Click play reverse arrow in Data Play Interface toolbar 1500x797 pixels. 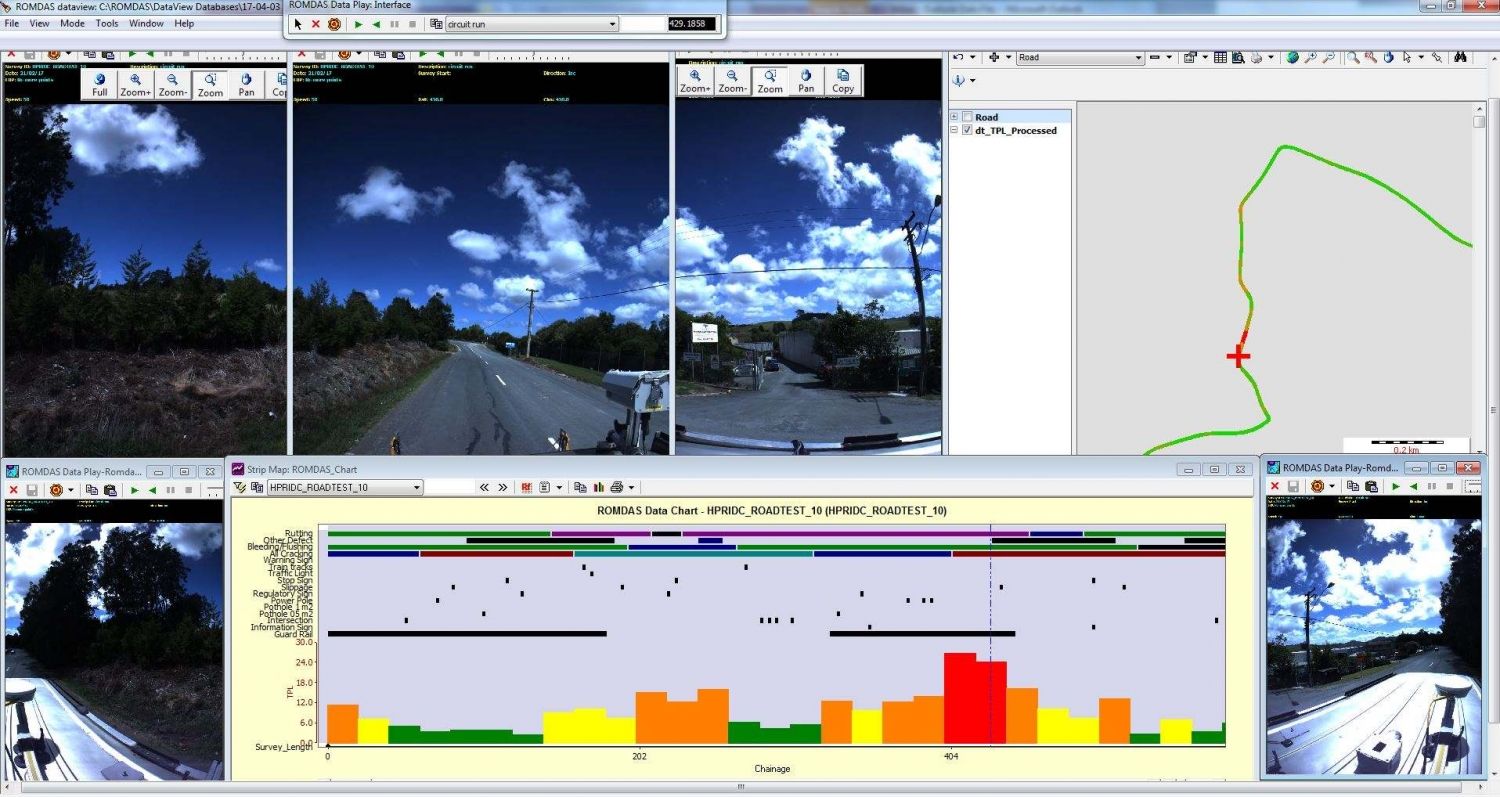[x=376, y=24]
